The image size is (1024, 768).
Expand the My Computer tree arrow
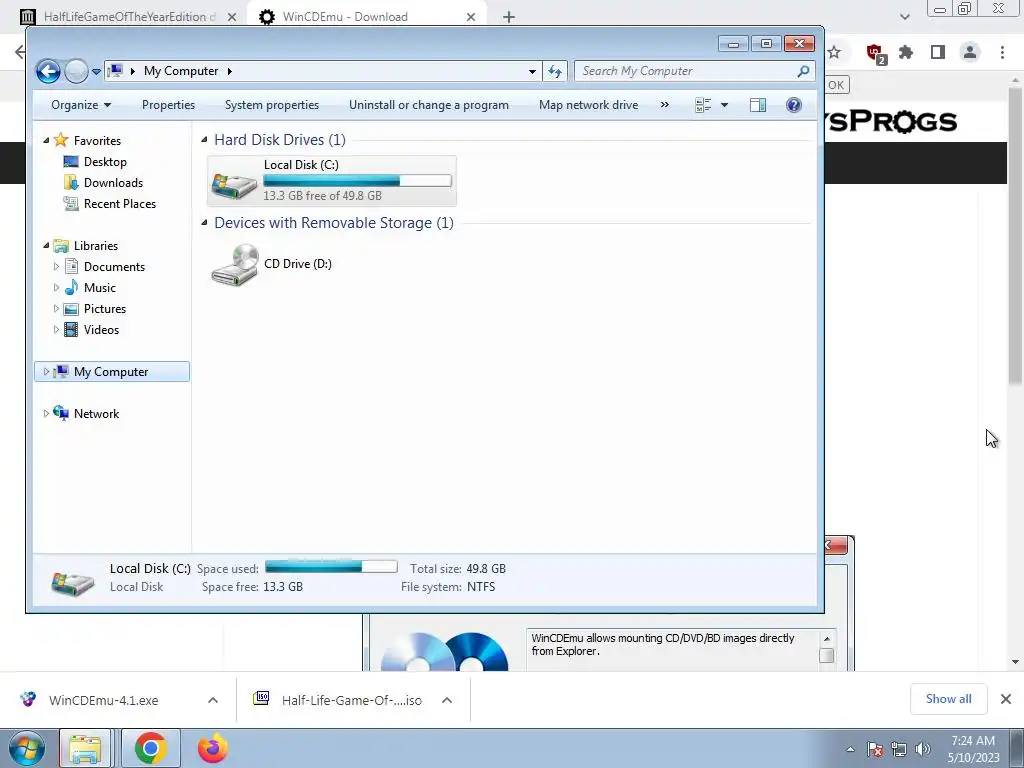46,372
